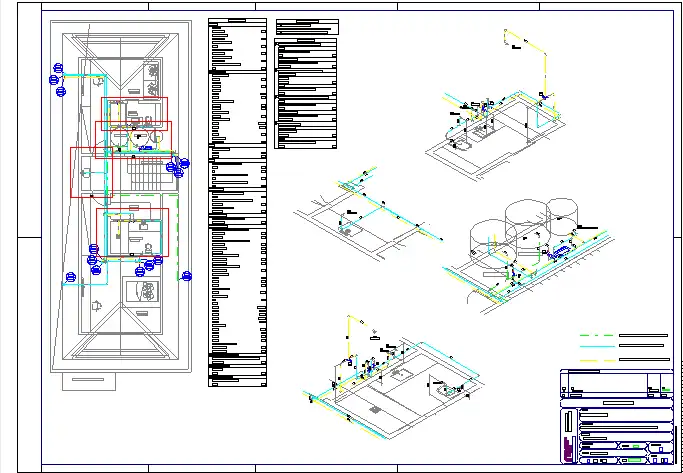This screenshot has height=473, width=683.
Task: Select the lowest red callout rectangle
Action: [x=132, y=233]
